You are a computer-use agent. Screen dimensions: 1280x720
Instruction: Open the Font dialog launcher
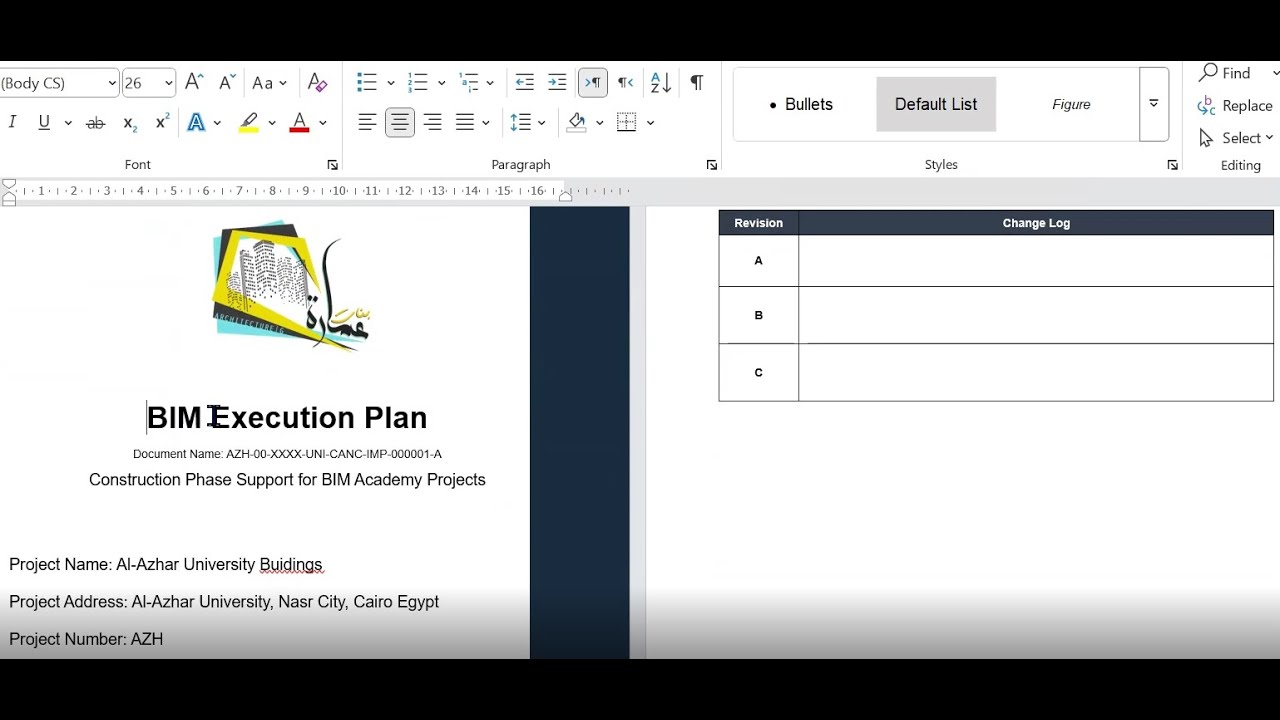(332, 165)
